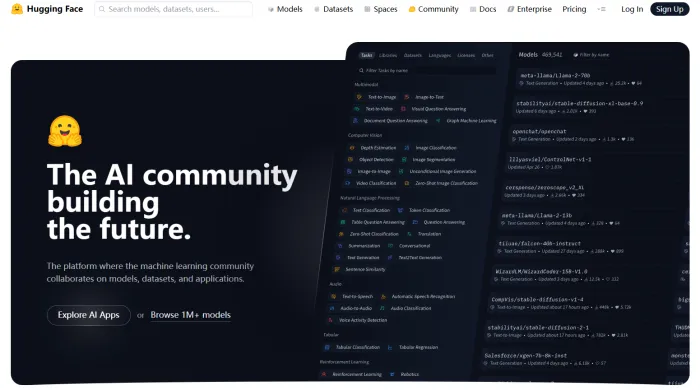Click the Sign Up button
The width and height of the screenshot is (700, 390).
click(670, 9)
